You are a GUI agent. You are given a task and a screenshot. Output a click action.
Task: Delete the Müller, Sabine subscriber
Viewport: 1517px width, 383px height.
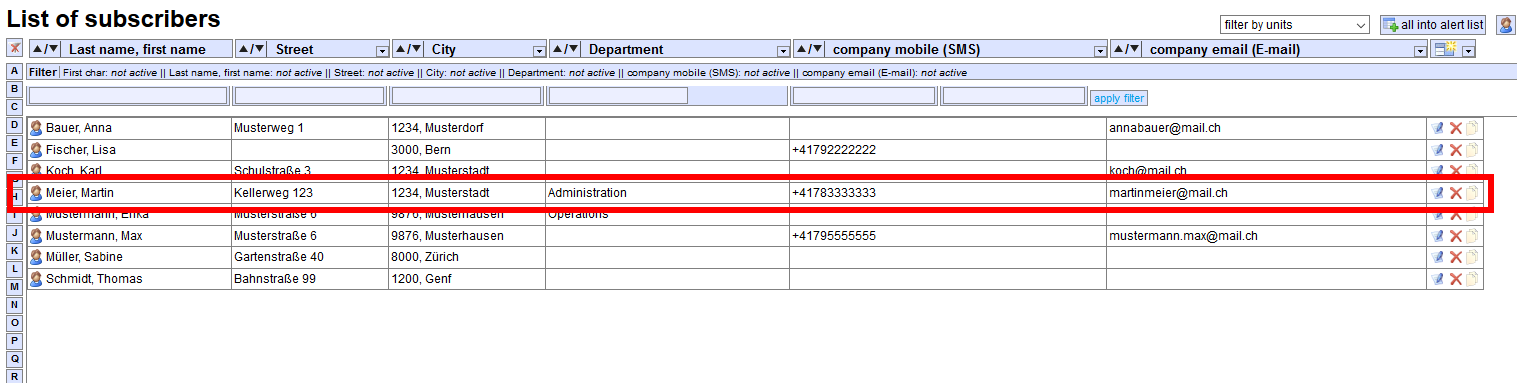click(1455, 257)
